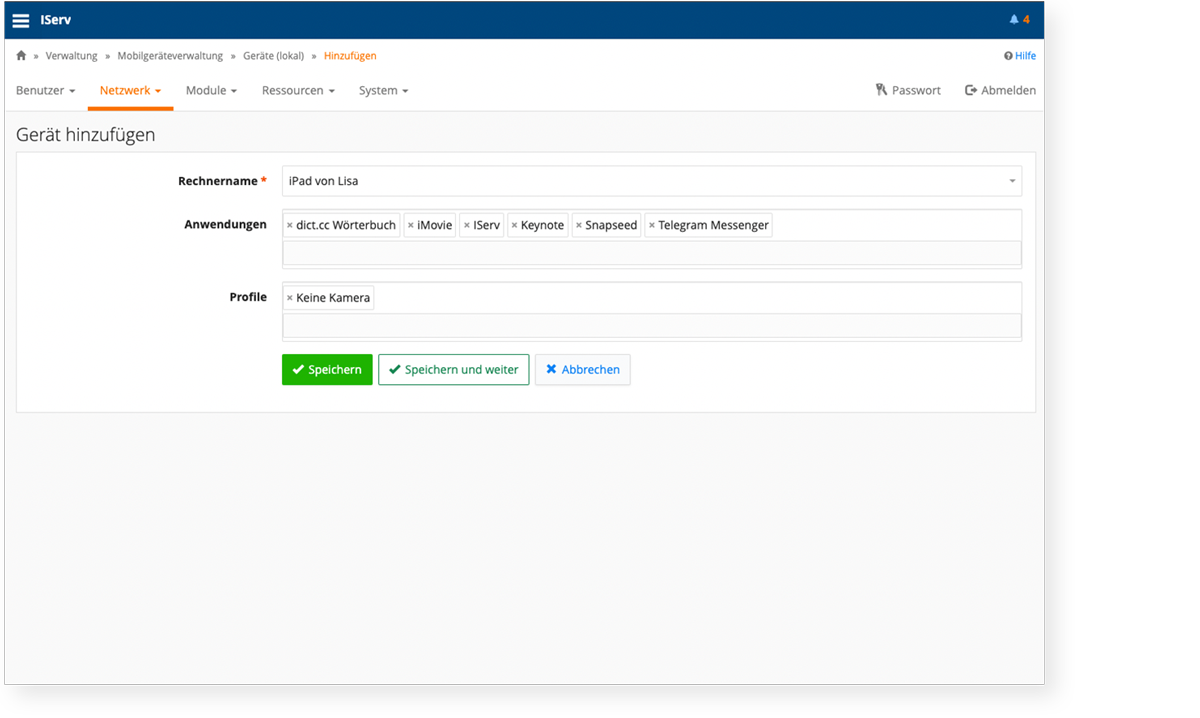Open the Rechnername dropdown

(x=652, y=181)
